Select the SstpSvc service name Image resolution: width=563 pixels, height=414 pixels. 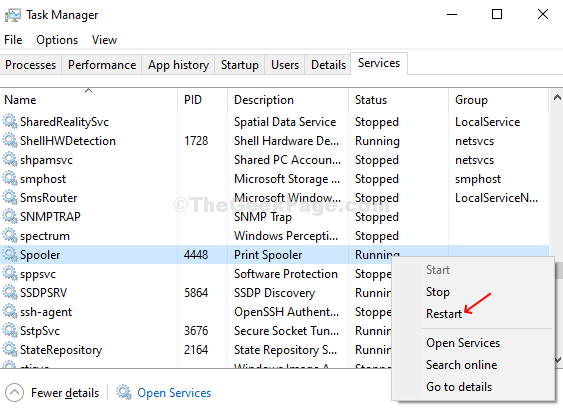point(40,331)
